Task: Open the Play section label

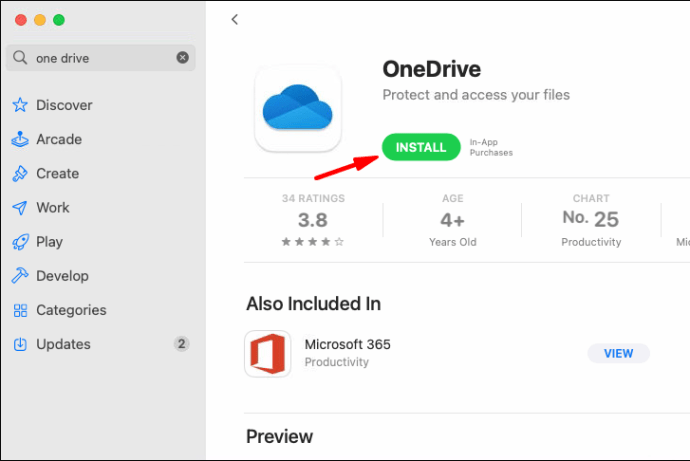Action: click(49, 242)
